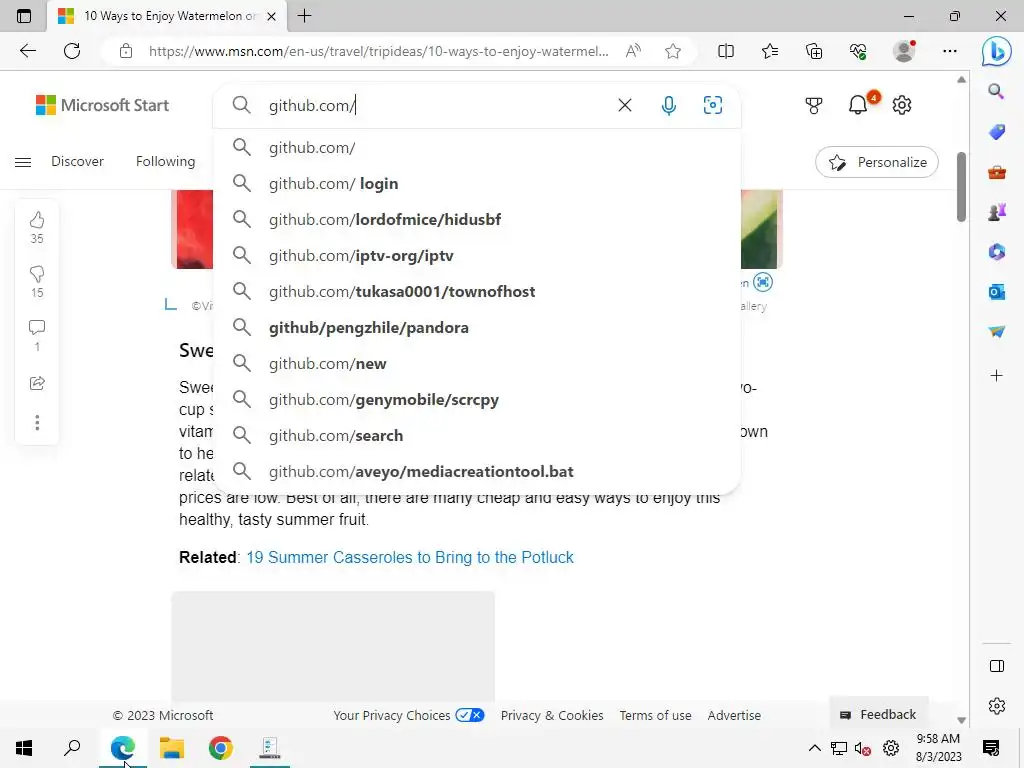Click the Personalize button
Viewport: 1024px width, 768px height.
876,162
